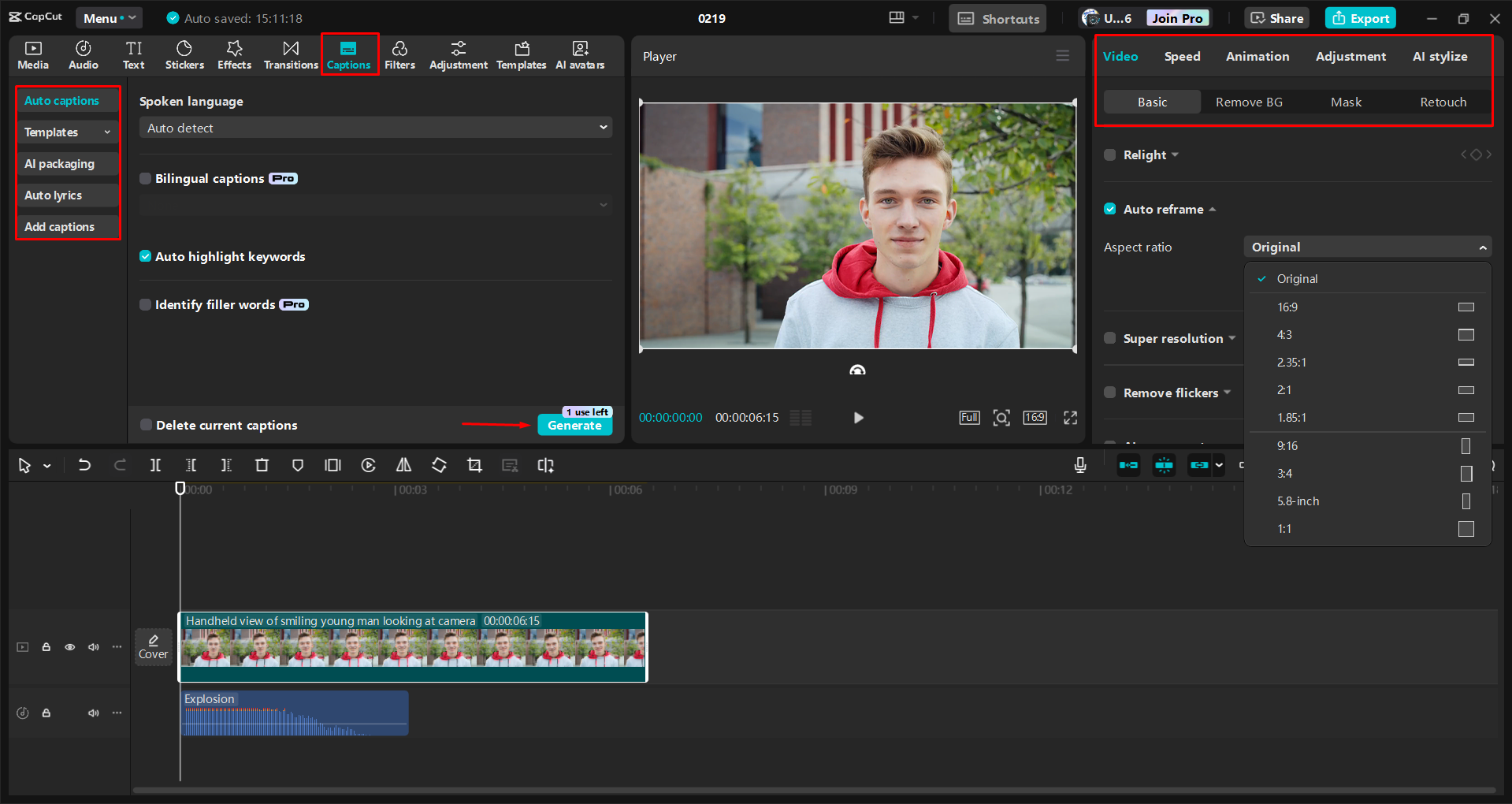Switch to the Speed tab
Screen dimensions: 1512x804
1182,57
